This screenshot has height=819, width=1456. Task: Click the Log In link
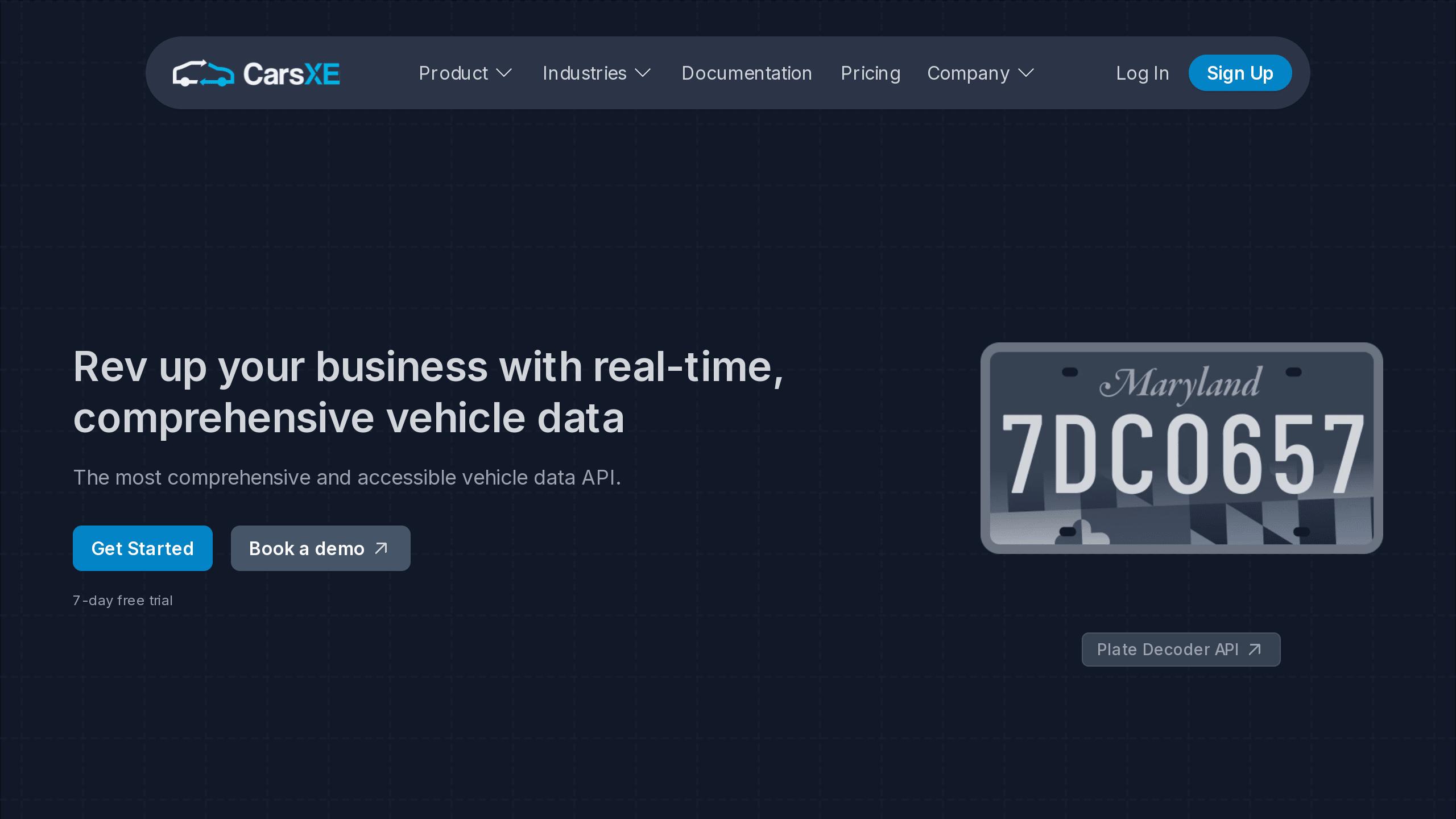pyautogui.click(x=1142, y=73)
